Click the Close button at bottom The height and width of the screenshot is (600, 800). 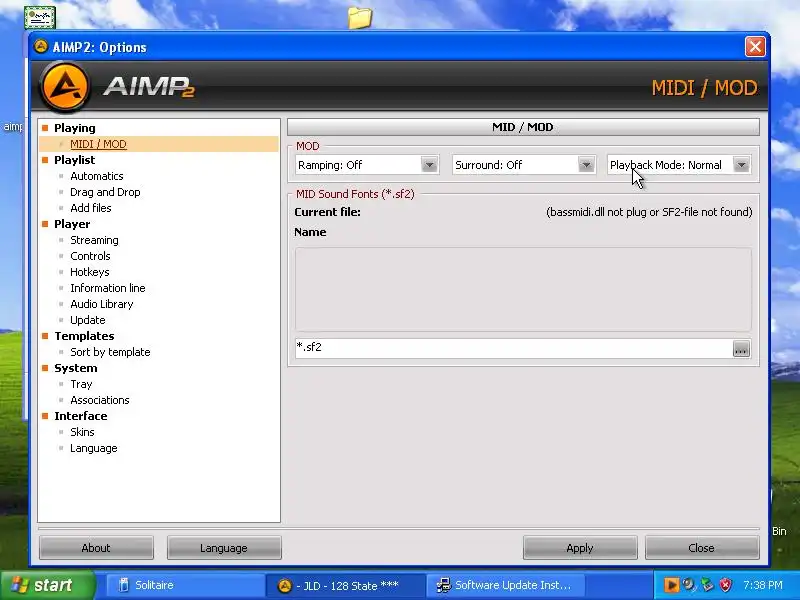tap(702, 547)
